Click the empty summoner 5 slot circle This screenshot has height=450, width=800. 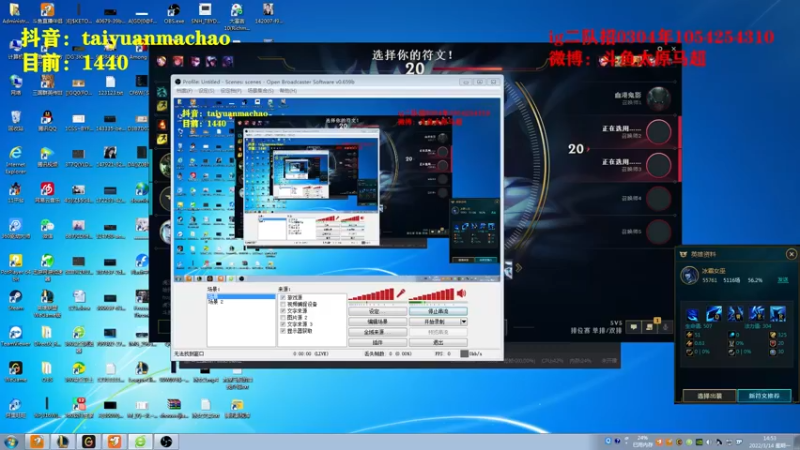click(658, 232)
